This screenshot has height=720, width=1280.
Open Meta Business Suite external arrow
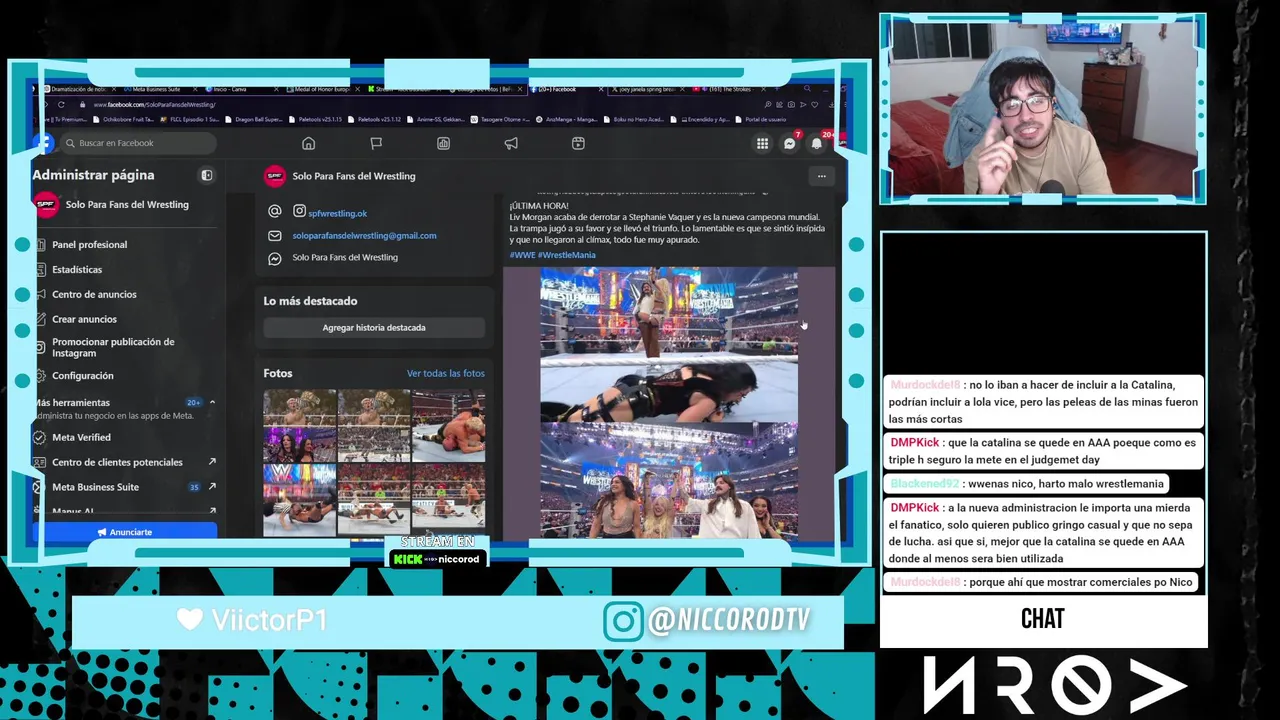pyautogui.click(x=212, y=487)
